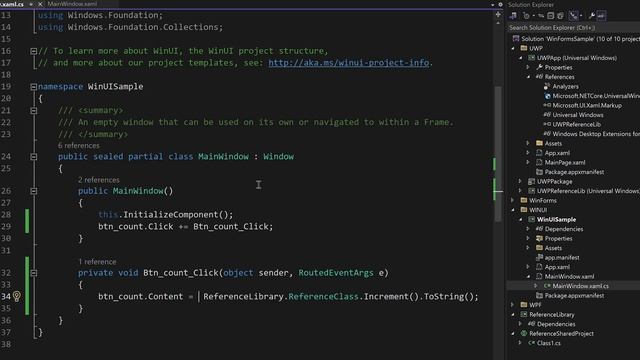Collapse the References node under UWPApp

tap(528, 77)
